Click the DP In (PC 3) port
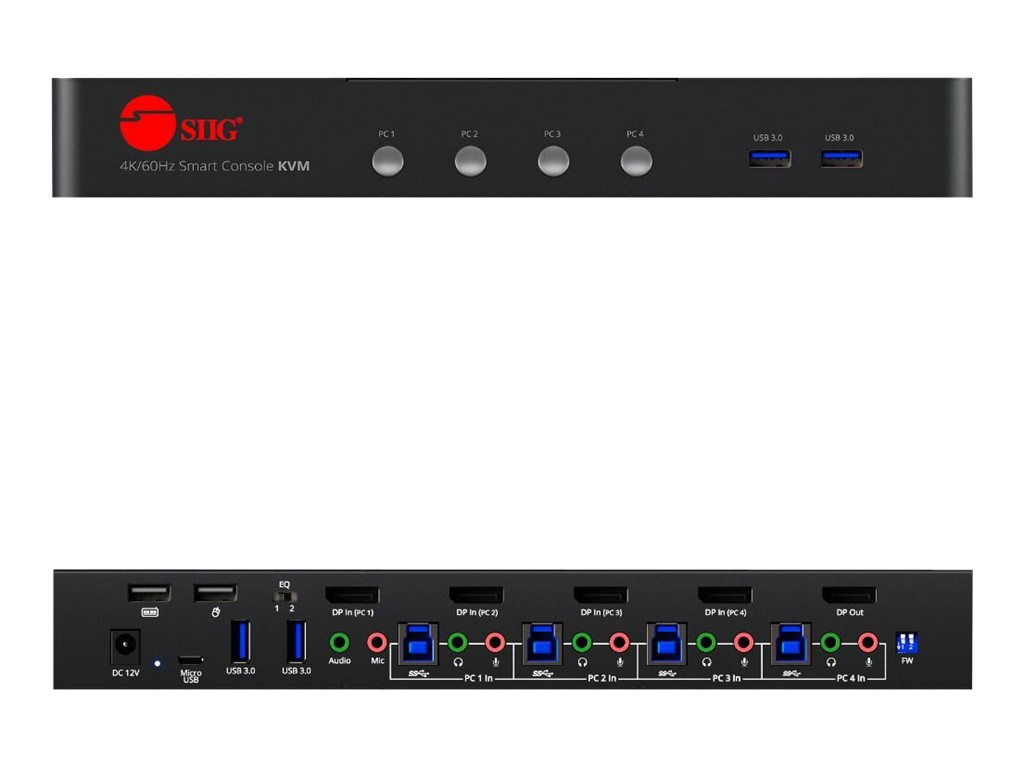 tap(601, 595)
